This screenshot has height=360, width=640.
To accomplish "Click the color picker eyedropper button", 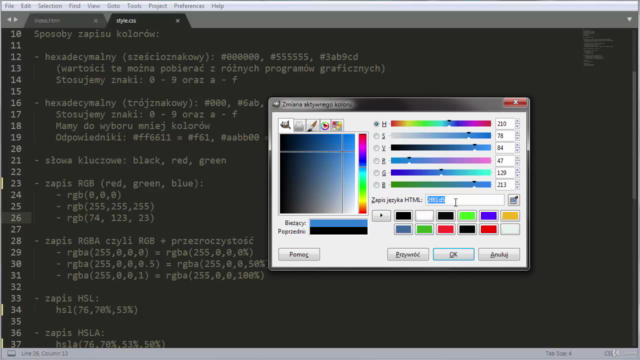I will pyautogui.click(x=513, y=200).
